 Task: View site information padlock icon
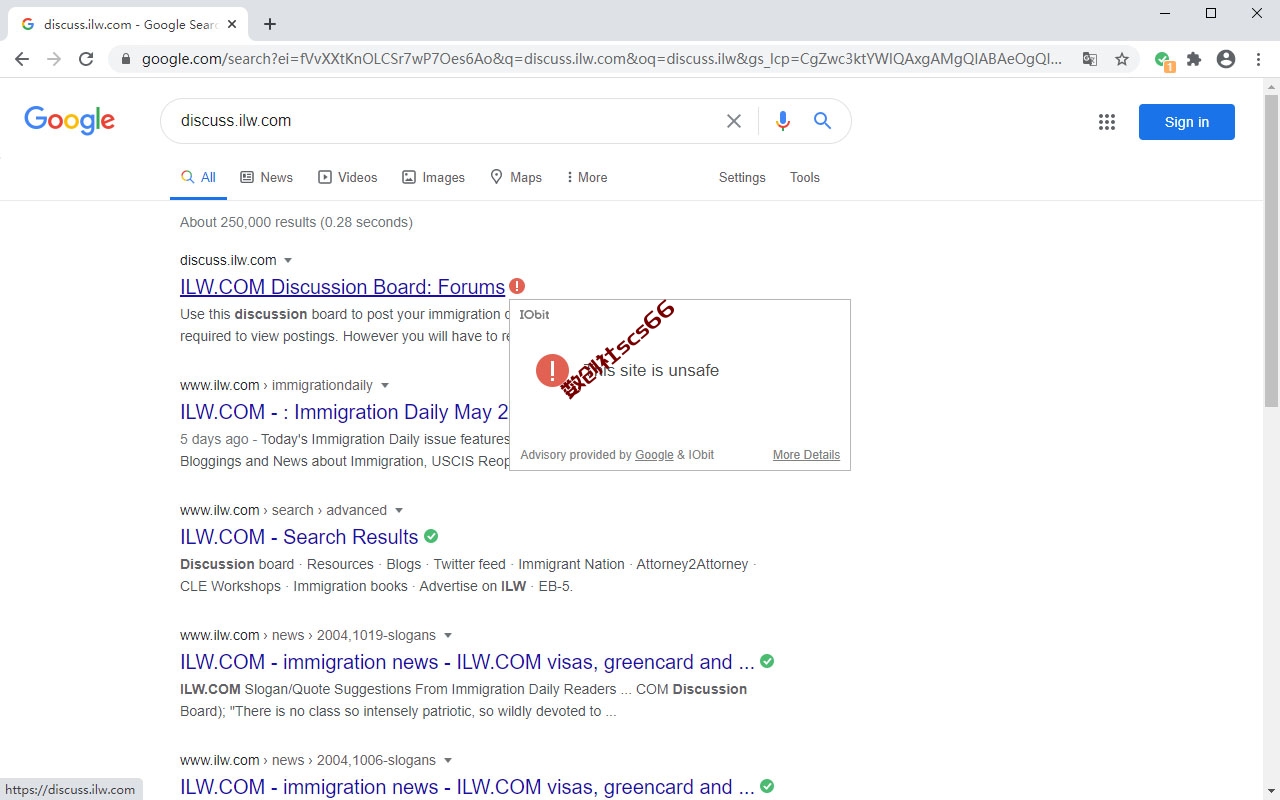[x=126, y=59]
